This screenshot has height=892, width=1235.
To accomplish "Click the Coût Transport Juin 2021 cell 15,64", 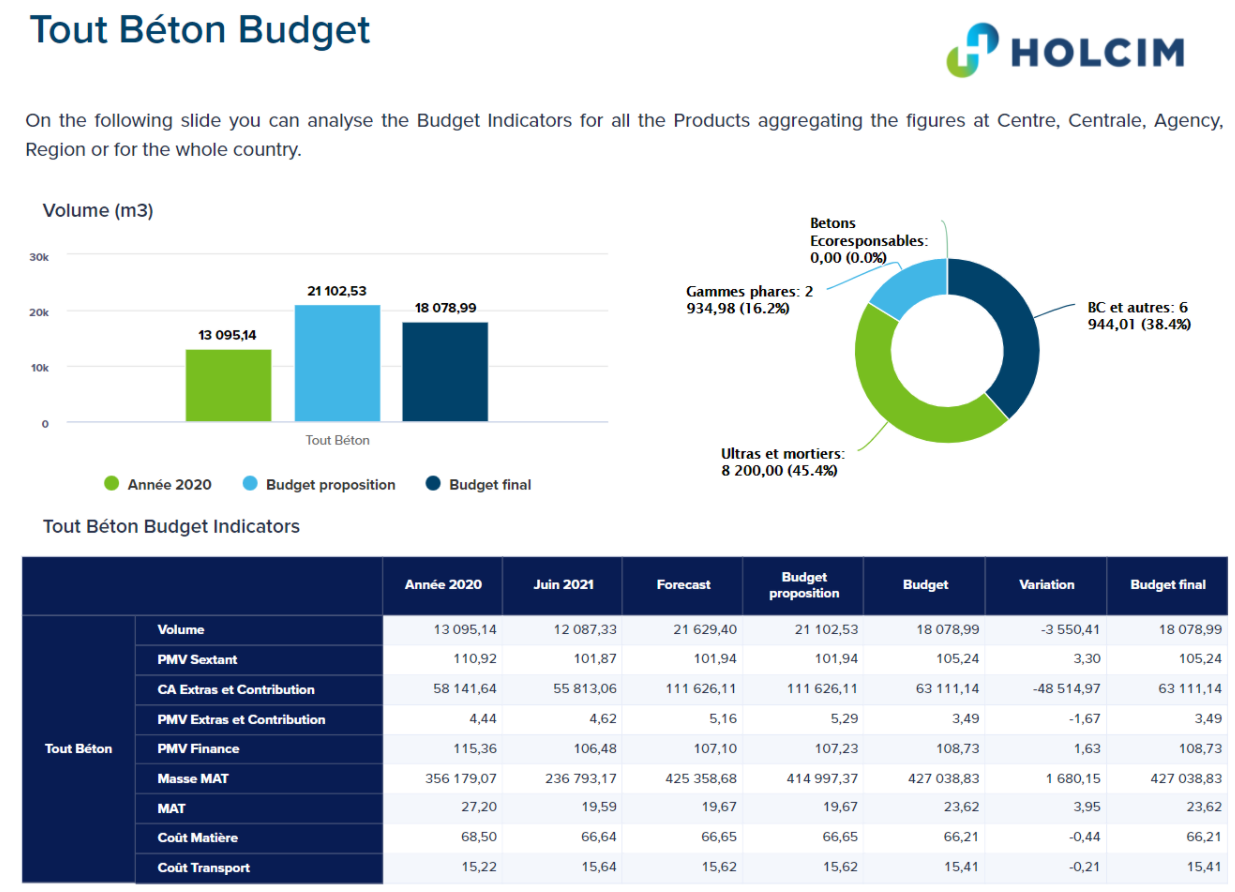I will [x=563, y=868].
